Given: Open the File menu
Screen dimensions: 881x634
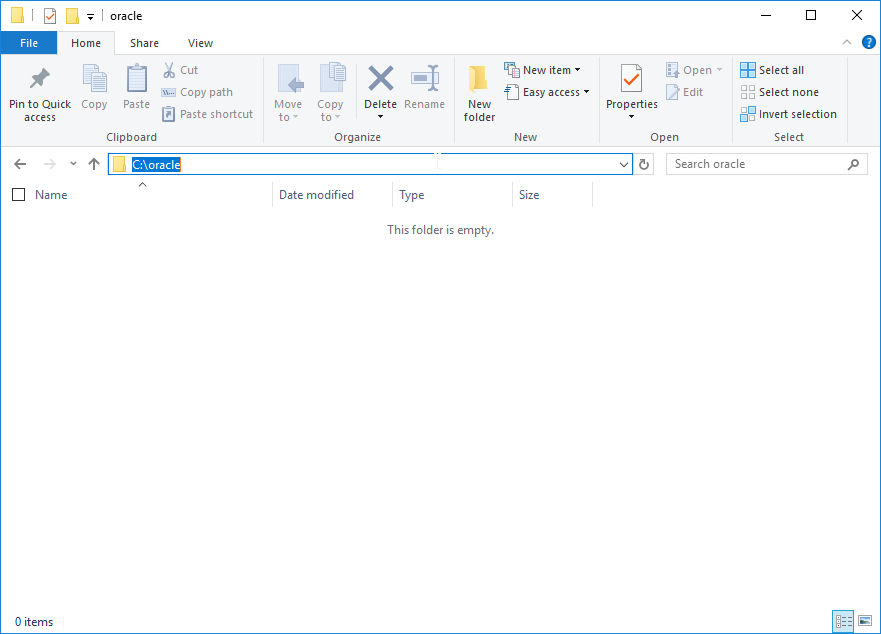Looking at the screenshot, I should tap(29, 43).
